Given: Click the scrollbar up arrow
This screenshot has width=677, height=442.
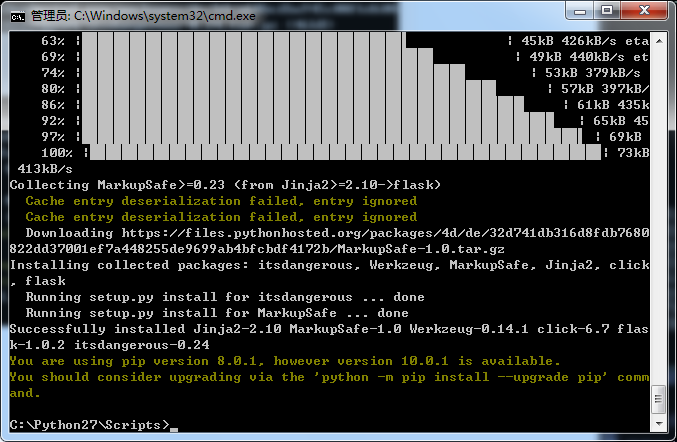Looking at the screenshot, I should coord(659,41).
